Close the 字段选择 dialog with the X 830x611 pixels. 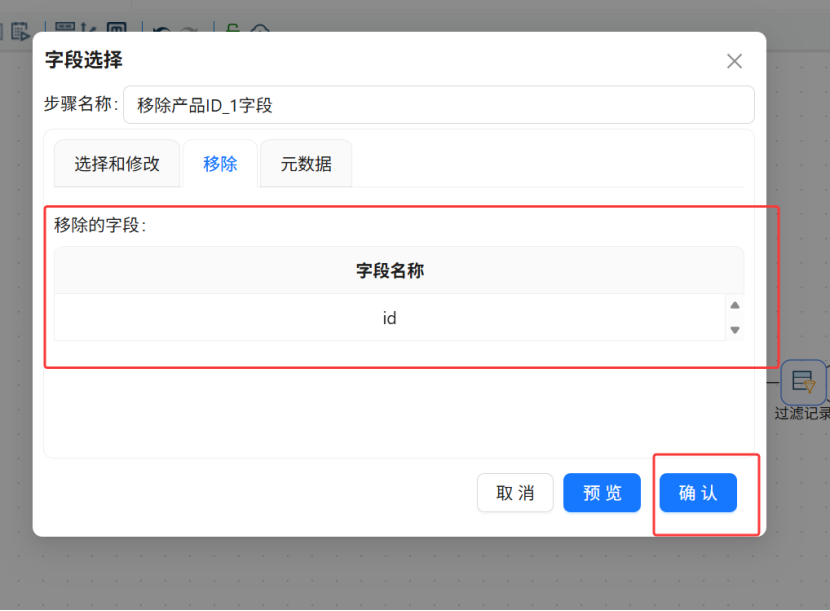pos(734,61)
